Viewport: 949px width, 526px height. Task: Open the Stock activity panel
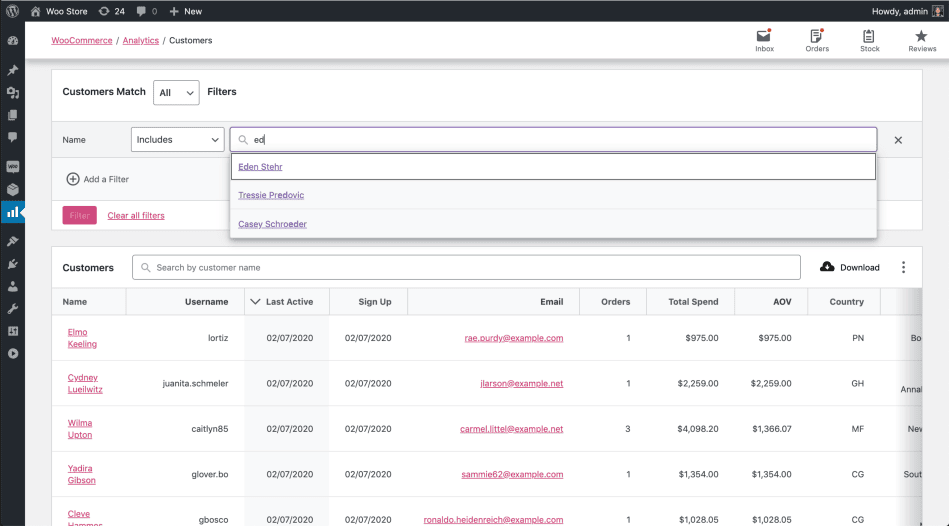coord(869,40)
